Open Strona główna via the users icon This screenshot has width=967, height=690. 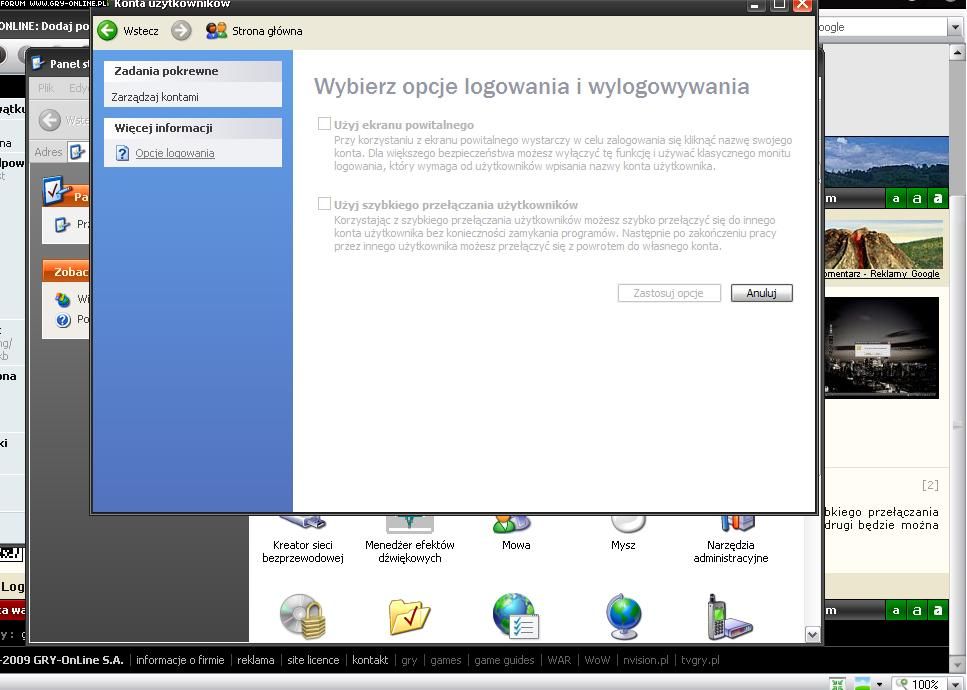(216, 31)
